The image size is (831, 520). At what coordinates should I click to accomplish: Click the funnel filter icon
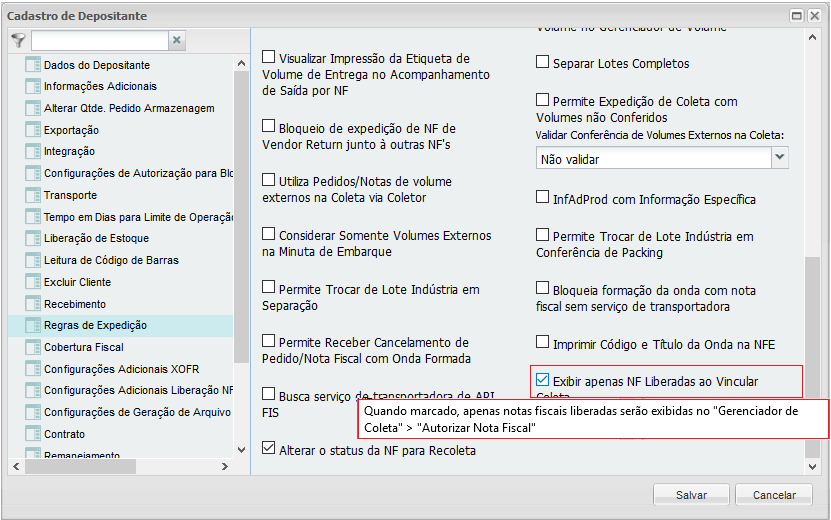tap(19, 40)
